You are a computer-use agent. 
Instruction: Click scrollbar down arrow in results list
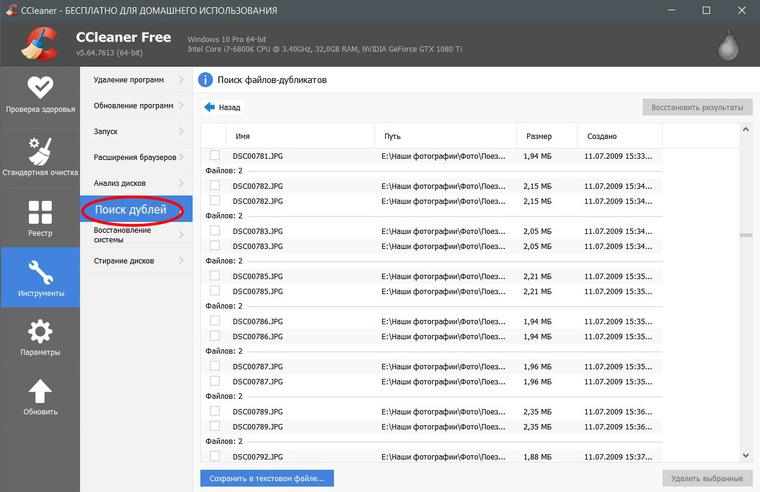pyautogui.click(x=745, y=455)
